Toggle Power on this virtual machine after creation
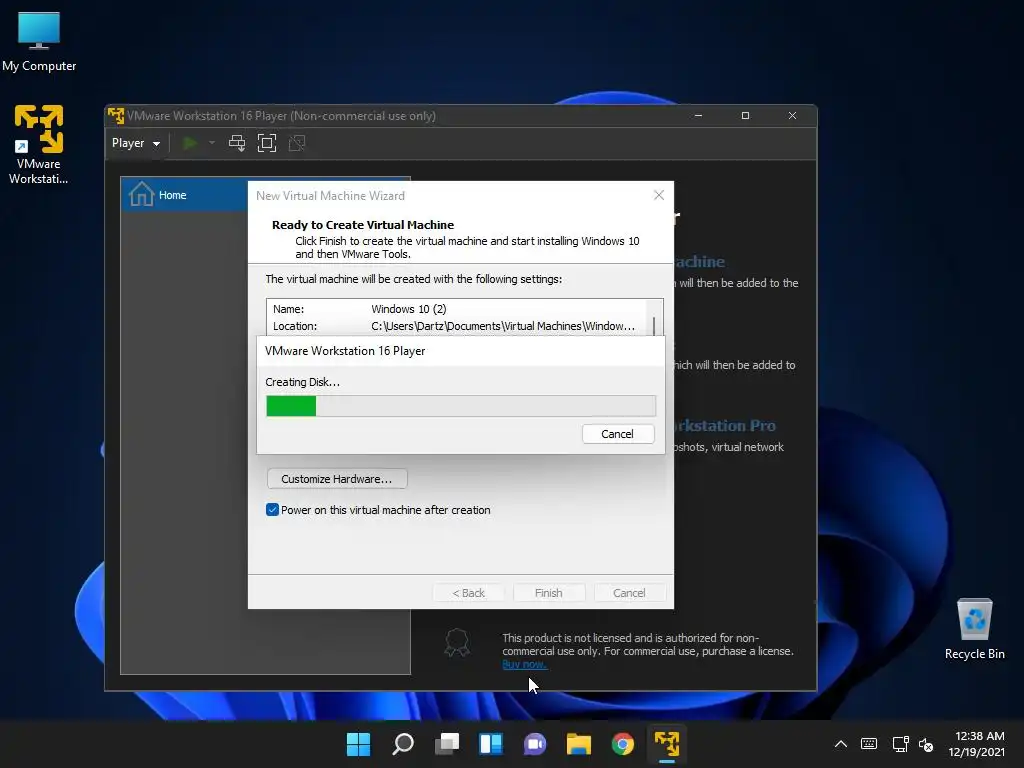This screenshot has width=1024, height=768. click(x=272, y=510)
